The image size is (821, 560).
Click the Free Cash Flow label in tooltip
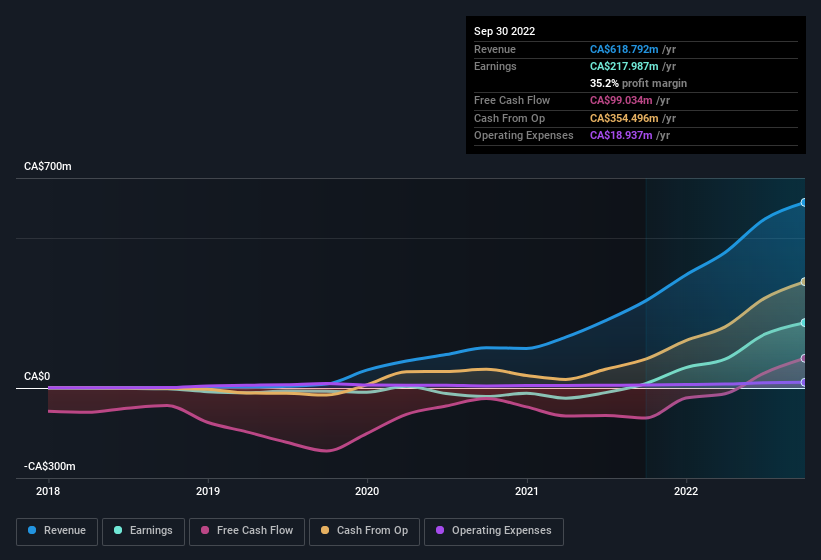(x=512, y=100)
